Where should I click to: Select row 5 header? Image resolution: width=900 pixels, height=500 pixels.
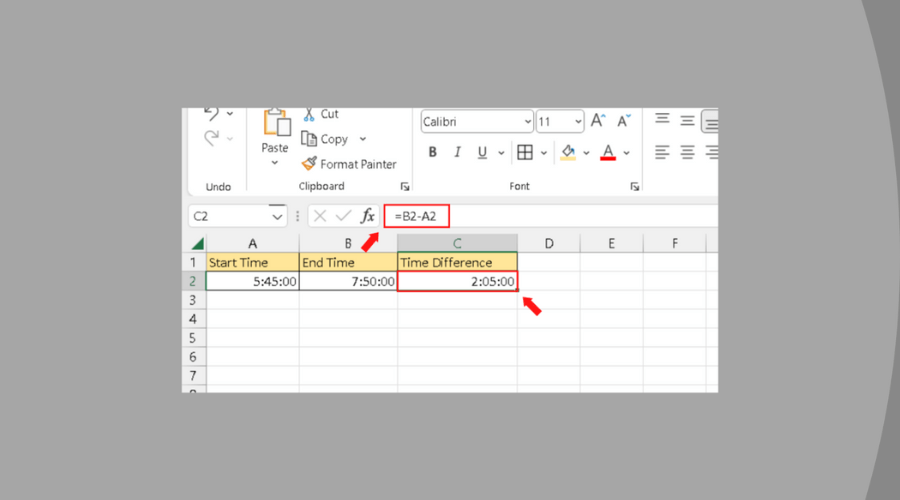193,338
